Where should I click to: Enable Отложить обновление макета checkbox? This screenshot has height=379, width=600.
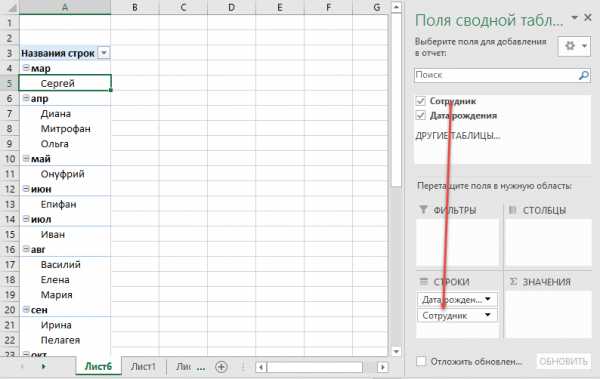(x=421, y=361)
